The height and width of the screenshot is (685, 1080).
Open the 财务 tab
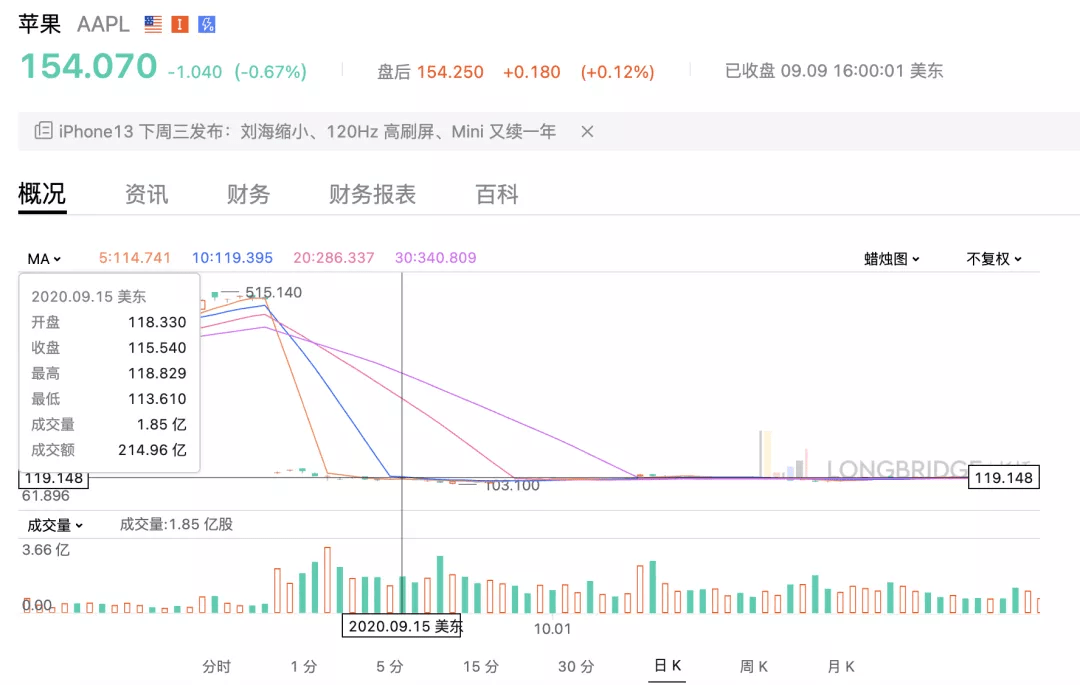248,194
